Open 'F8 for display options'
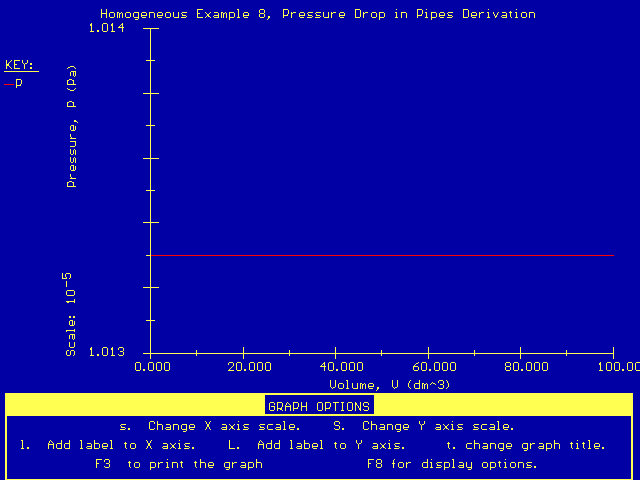640x480 pixels. coord(452,464)
